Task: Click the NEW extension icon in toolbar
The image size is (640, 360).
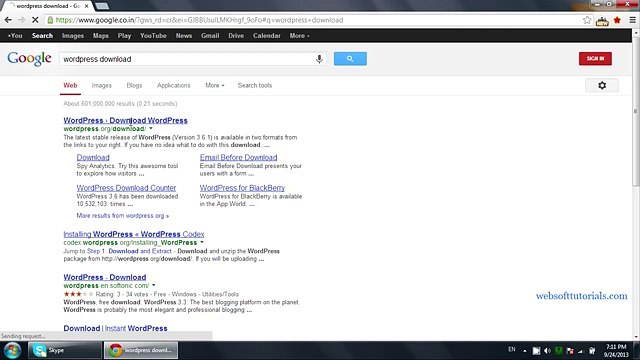Action: (x=602, y=20)
